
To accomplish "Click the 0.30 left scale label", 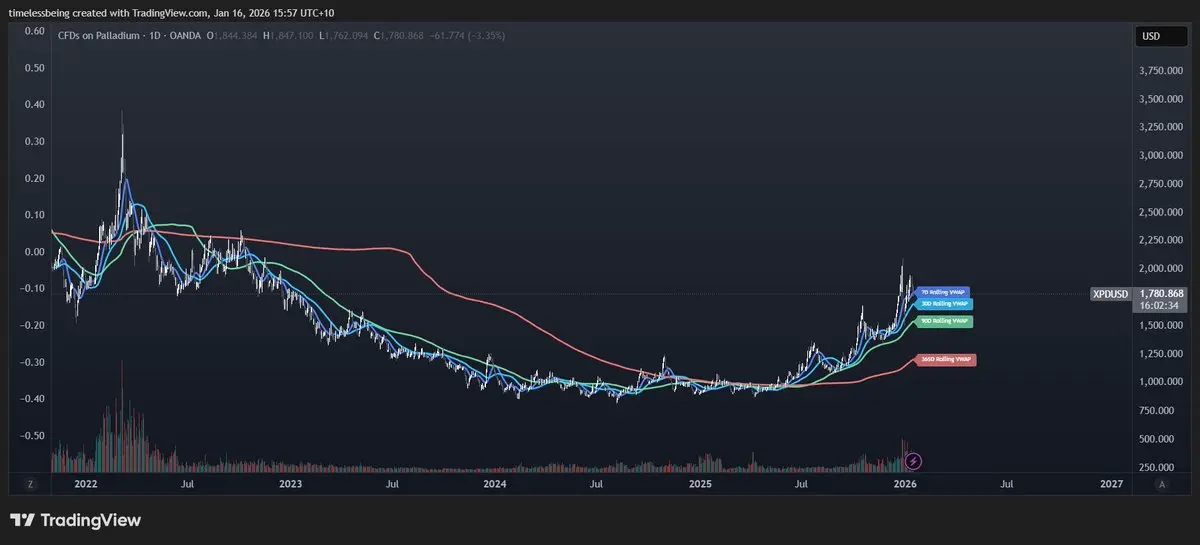I will [x=35, y=141].
